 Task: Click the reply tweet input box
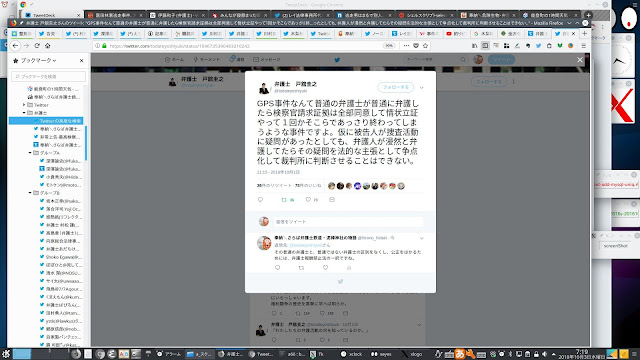click(x=348, y=222)
